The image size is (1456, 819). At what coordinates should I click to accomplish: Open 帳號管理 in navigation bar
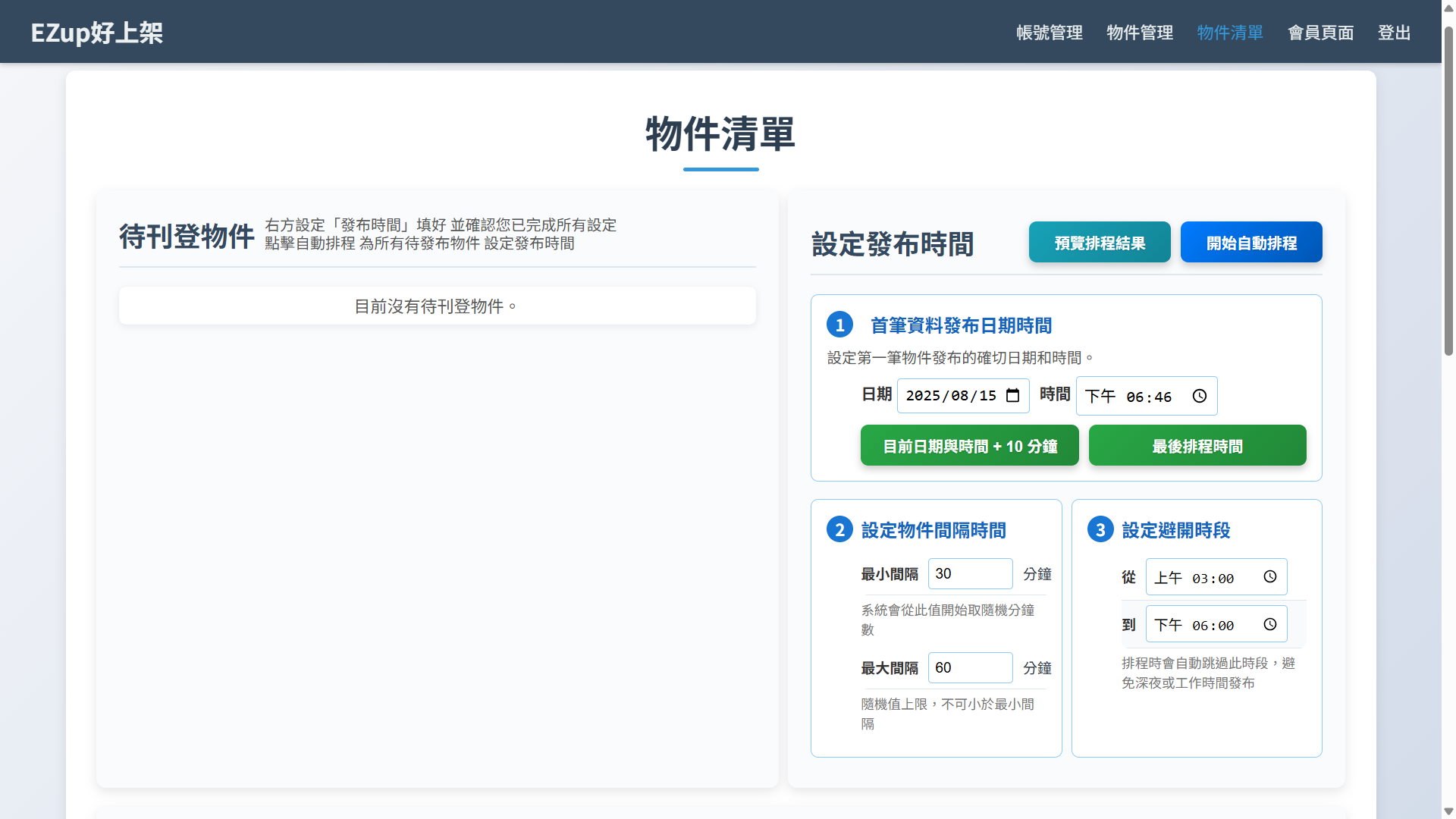(1050, 33)
